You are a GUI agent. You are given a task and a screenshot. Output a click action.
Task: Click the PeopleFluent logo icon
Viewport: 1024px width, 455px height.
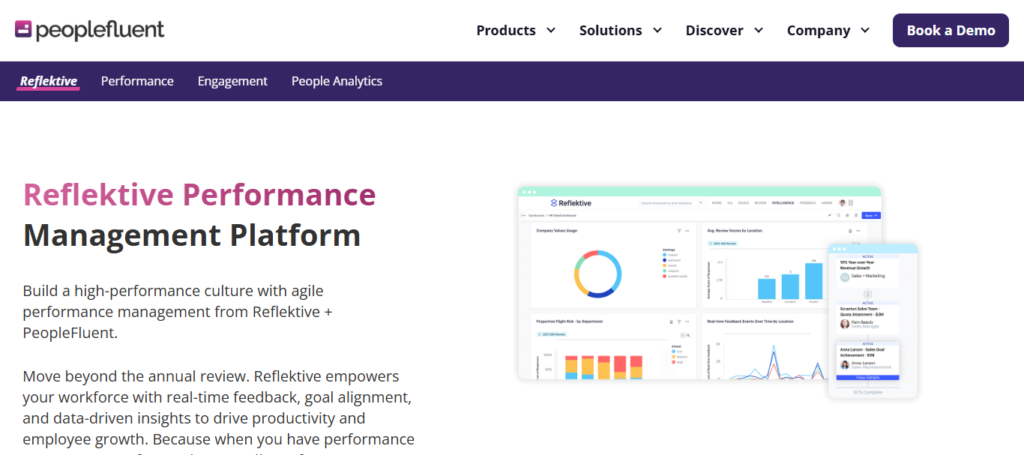[24, 29]
